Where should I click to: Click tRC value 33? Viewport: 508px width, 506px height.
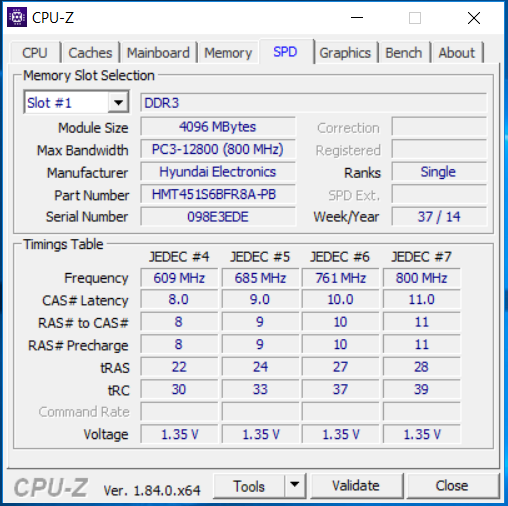pos(260,389)
